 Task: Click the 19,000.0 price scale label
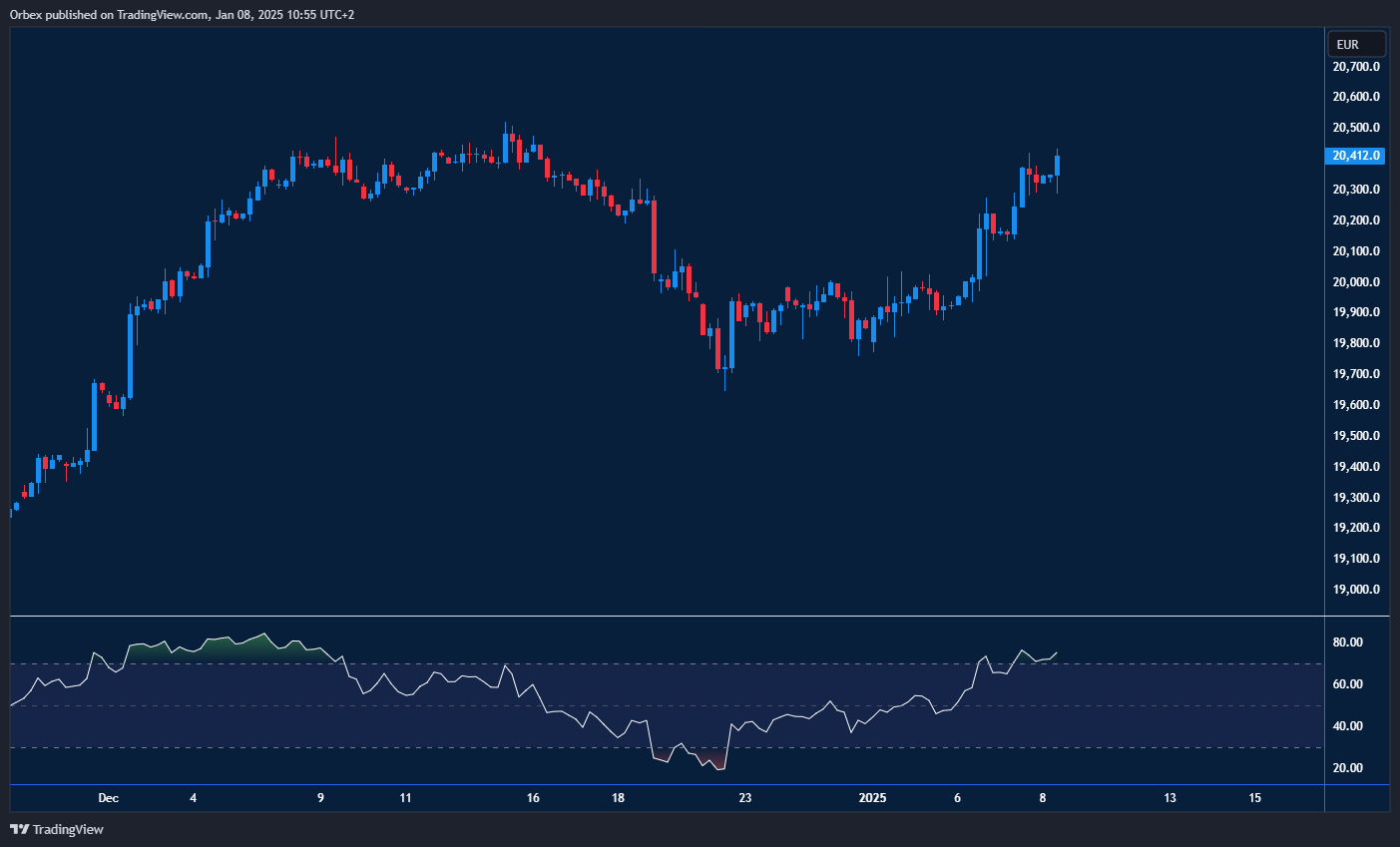pos(1356,590)
